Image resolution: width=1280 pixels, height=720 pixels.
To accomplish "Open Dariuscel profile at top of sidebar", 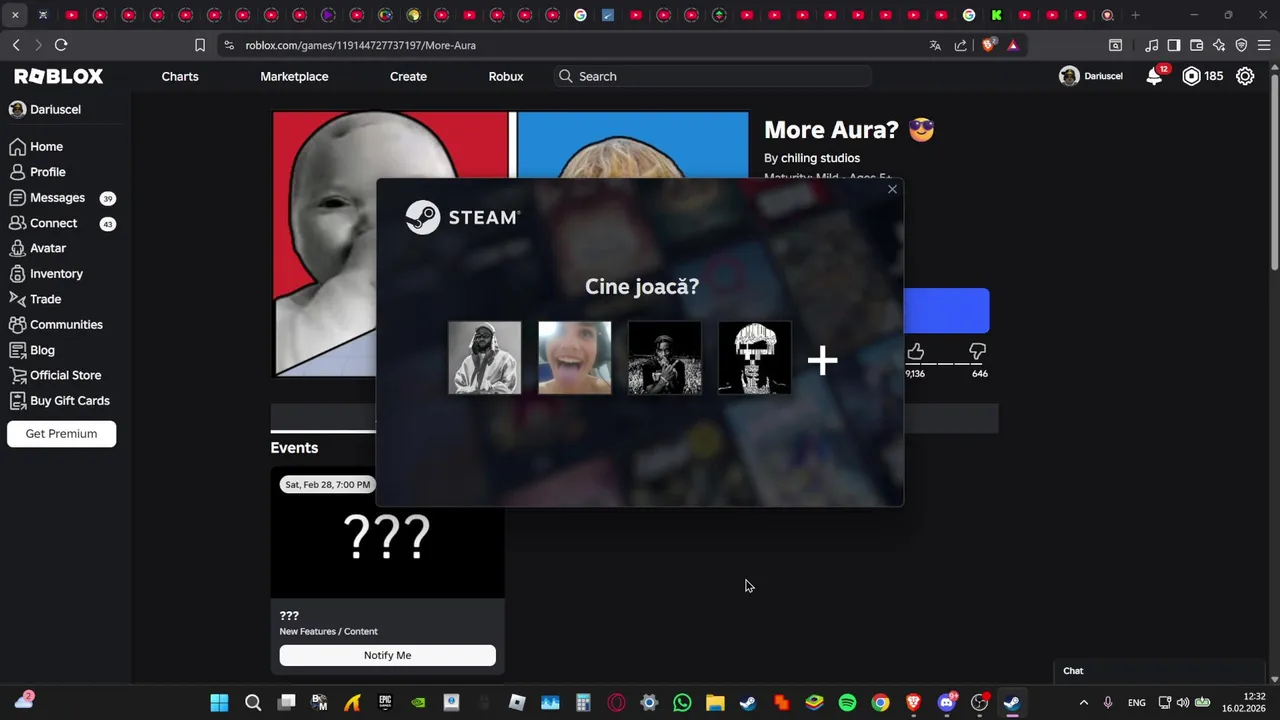I will click(45, 109).
